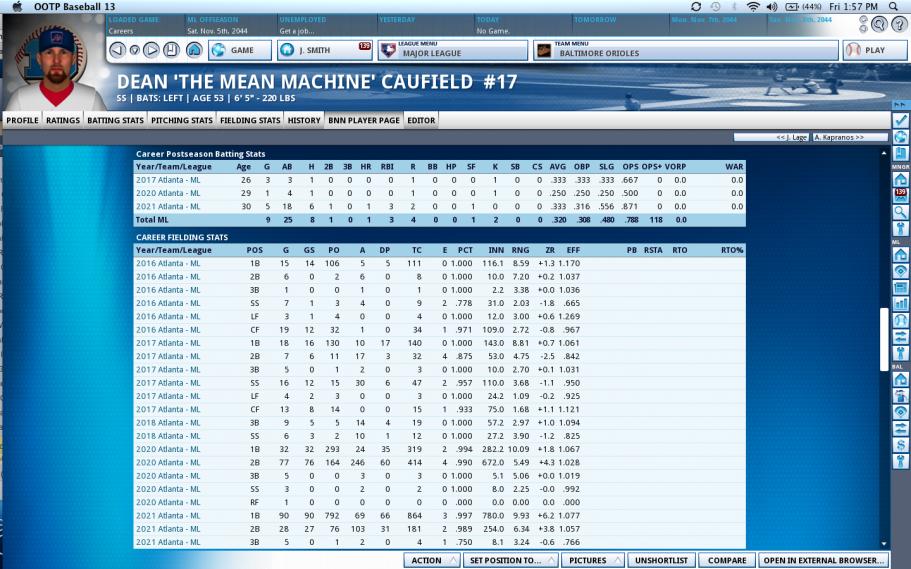Open the Major League menu

pyautogui.click(x=452, y=50)
